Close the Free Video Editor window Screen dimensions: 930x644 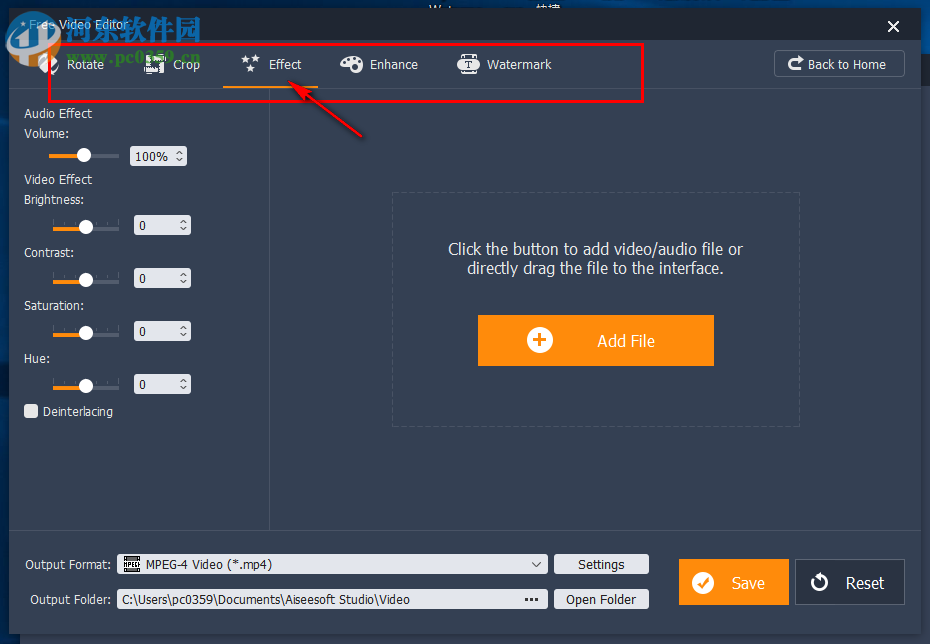893,26
